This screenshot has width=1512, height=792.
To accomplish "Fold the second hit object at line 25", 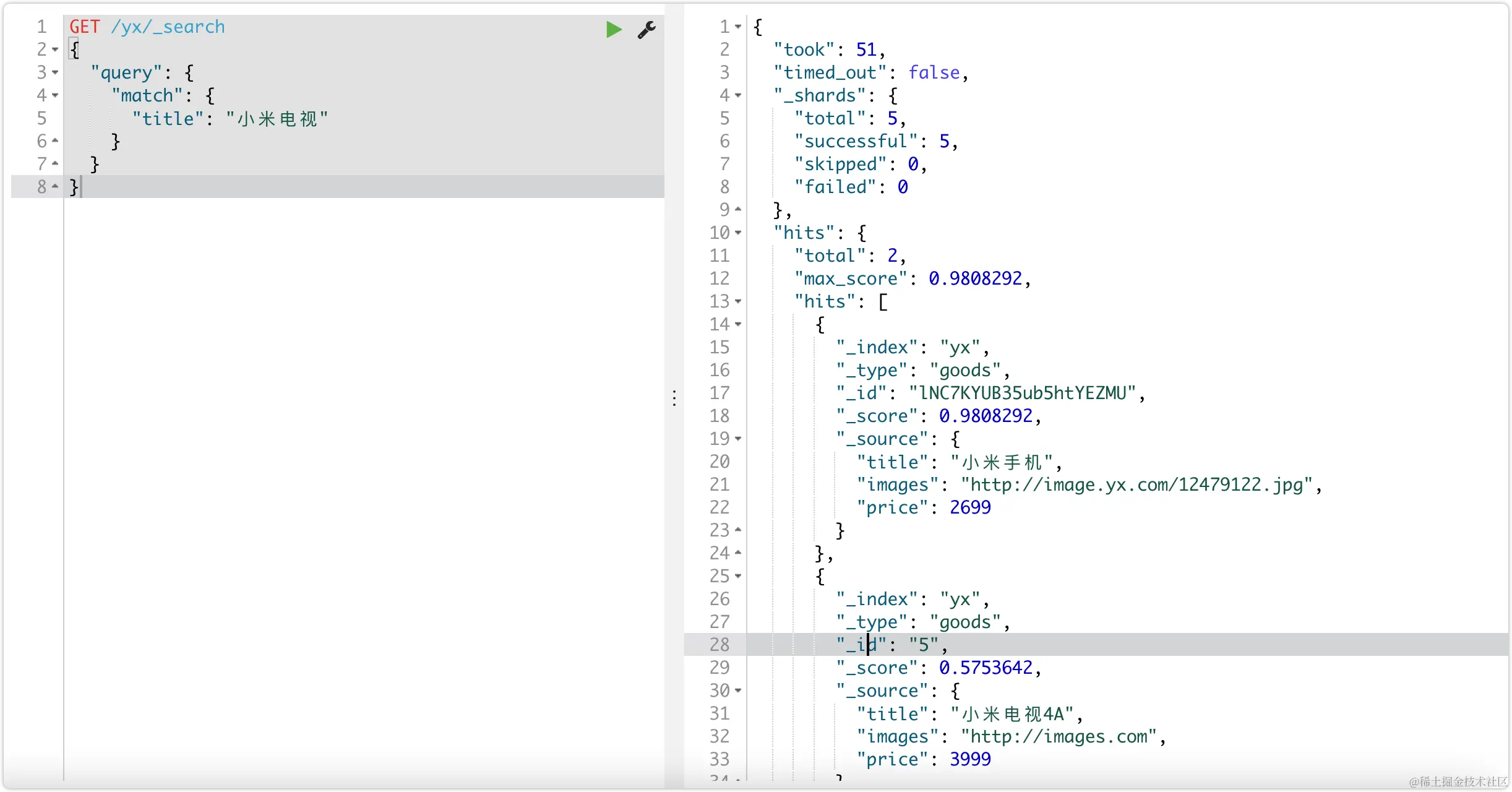I will 738,576.
